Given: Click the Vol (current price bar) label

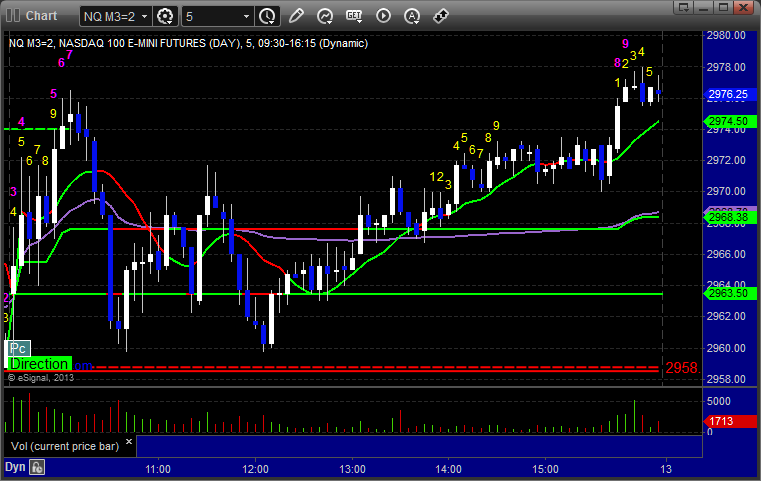Looking at the screenshot, I should (x=65, y=446).
